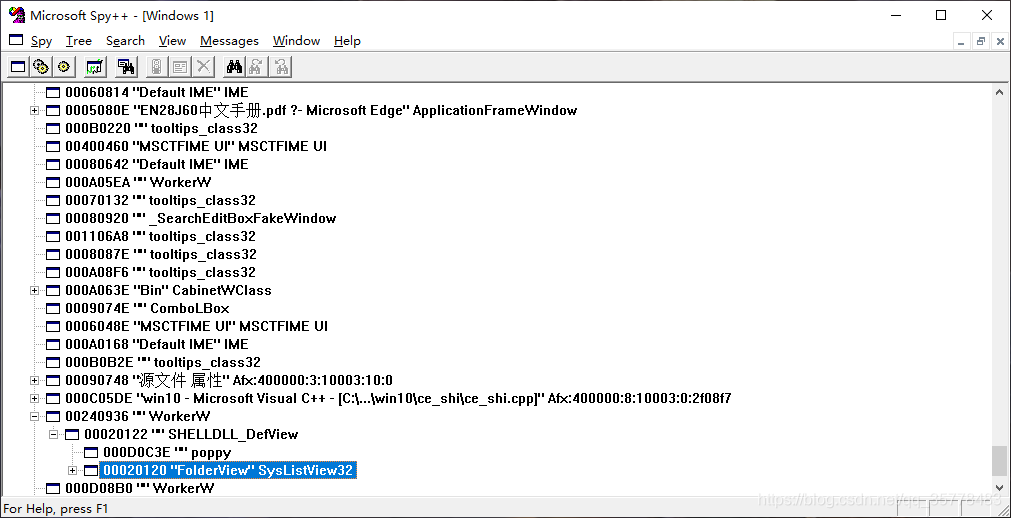Click window icon of _SearchEditBoxFakeWindow row
The image size is (1011, 518).
coord(54,219)
